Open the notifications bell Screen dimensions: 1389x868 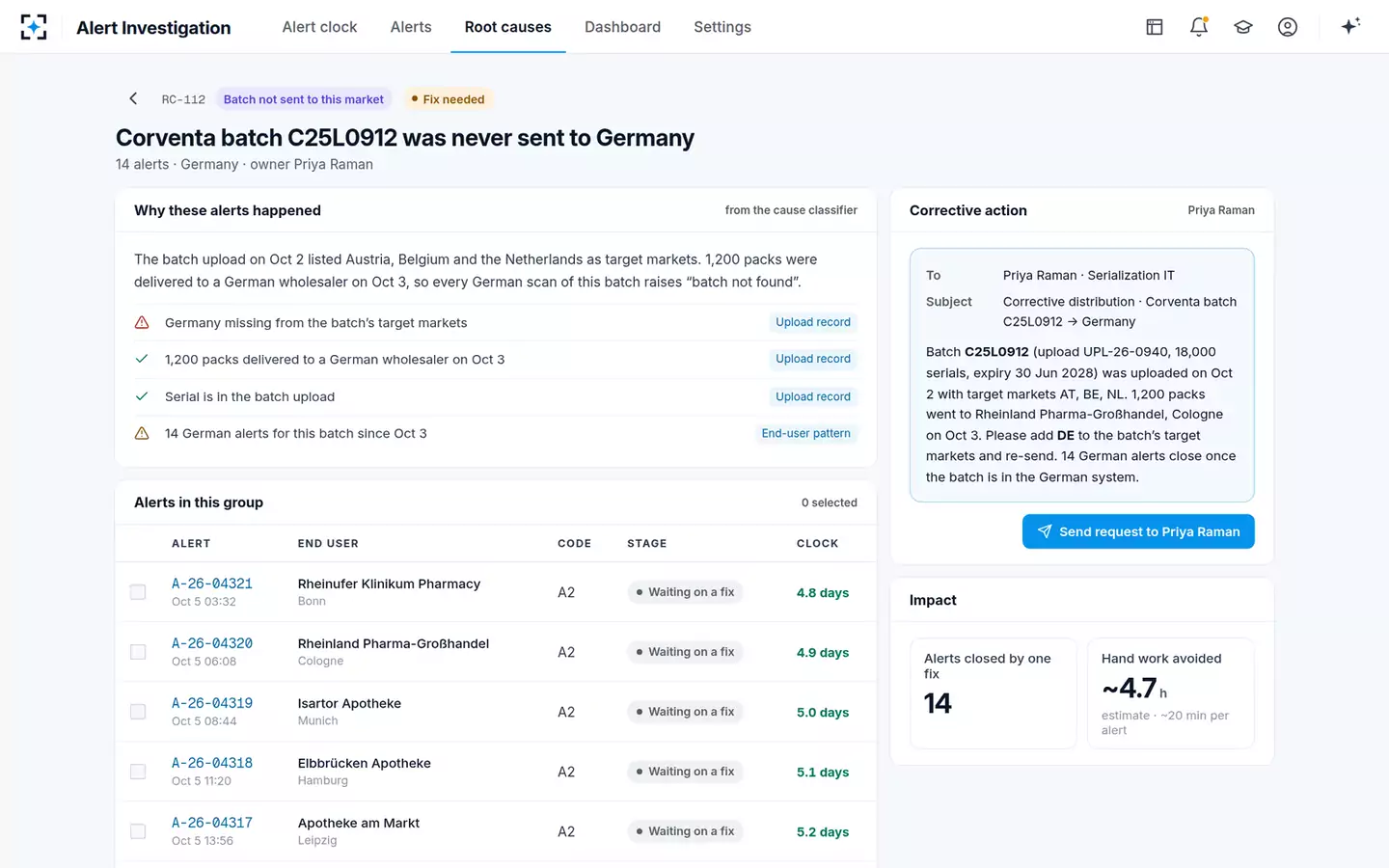tap(1199, 27)
